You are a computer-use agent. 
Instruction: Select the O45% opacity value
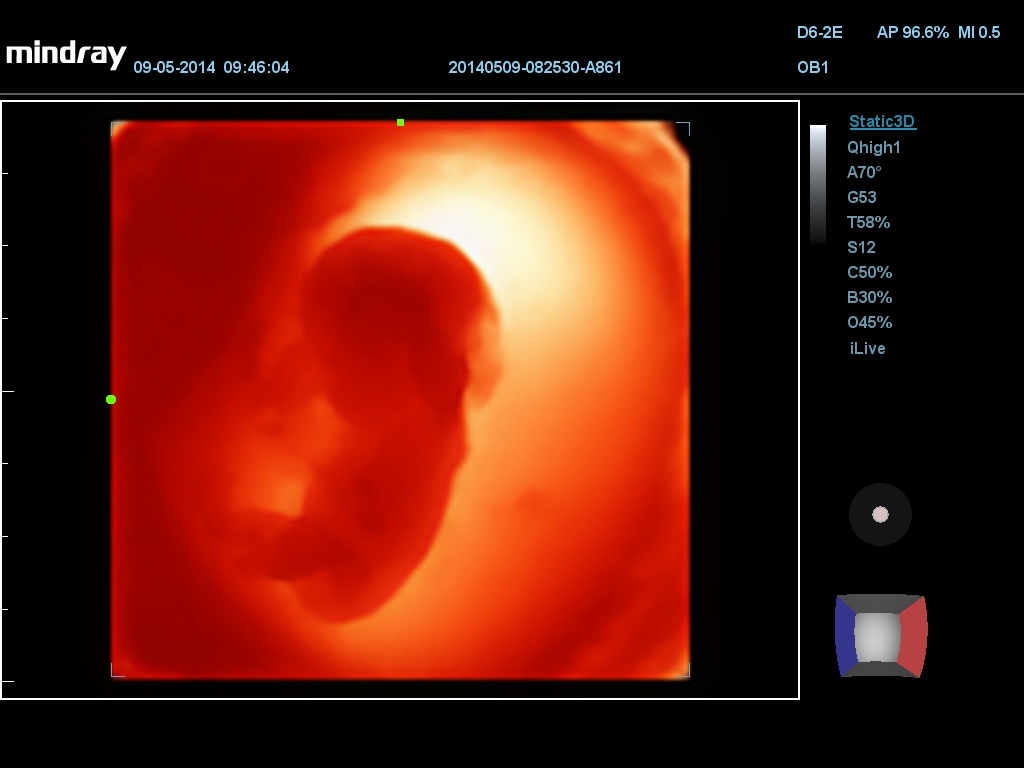coord(869,322)
